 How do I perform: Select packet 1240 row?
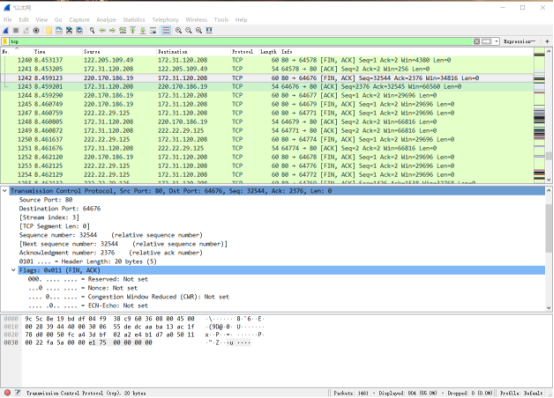pos(267,60)
